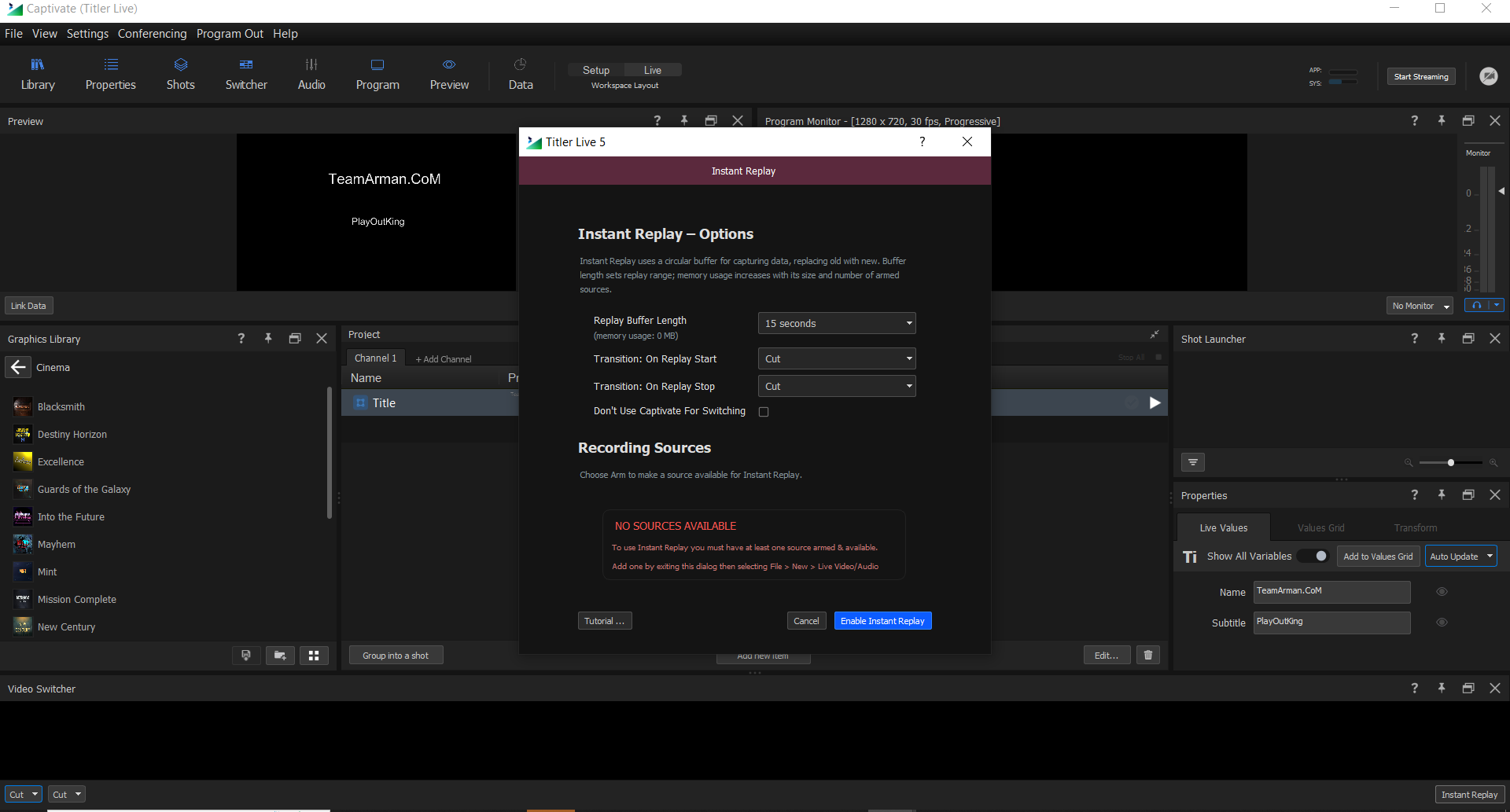This screenshot has height=812, width=1510.
Task: Click Start Streaming button
Action: (1420, 76)
